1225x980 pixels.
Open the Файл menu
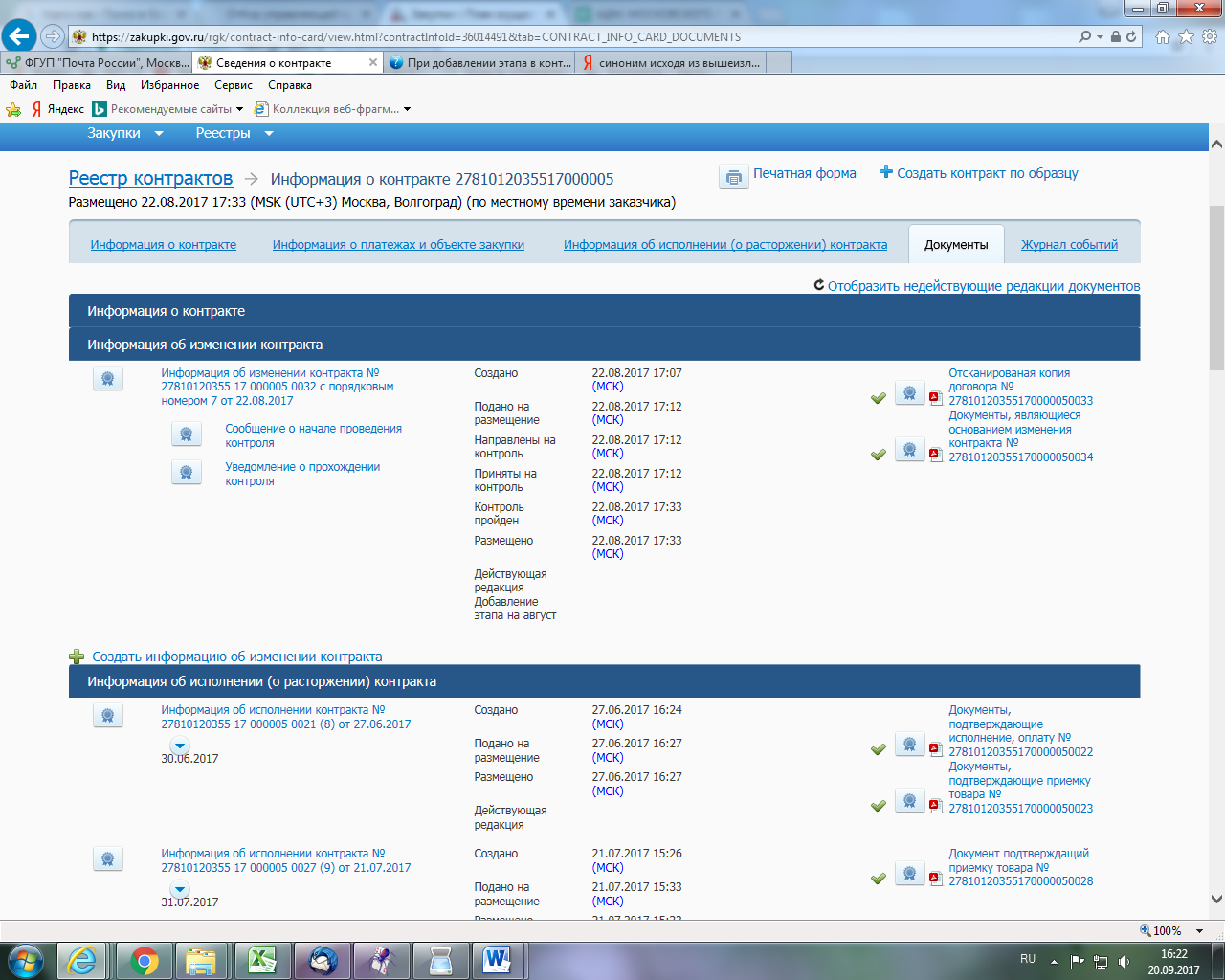[24, 85]
